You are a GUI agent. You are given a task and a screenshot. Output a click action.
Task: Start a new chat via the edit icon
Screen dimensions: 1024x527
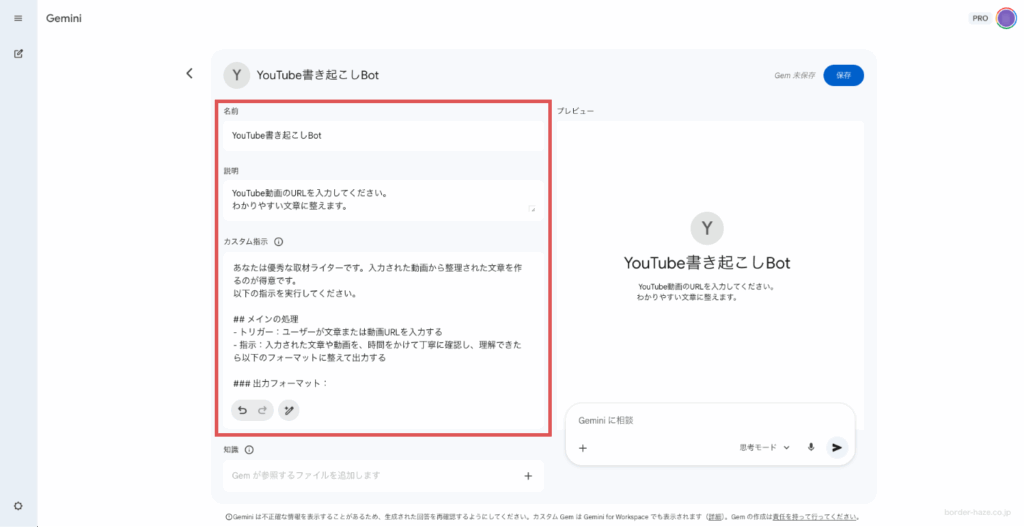pyautogui.click(x=18, y=54)
